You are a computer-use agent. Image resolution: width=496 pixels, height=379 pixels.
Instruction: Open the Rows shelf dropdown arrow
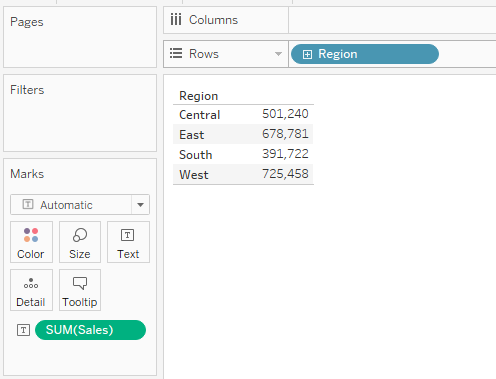click(278, 54)
